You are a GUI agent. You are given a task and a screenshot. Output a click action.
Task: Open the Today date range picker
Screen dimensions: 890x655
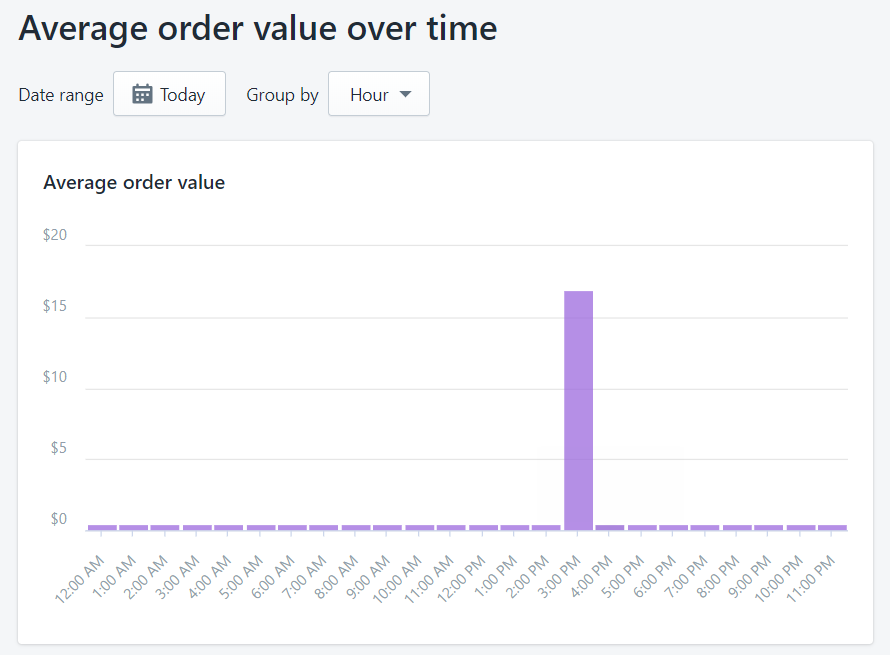point(169,94)
